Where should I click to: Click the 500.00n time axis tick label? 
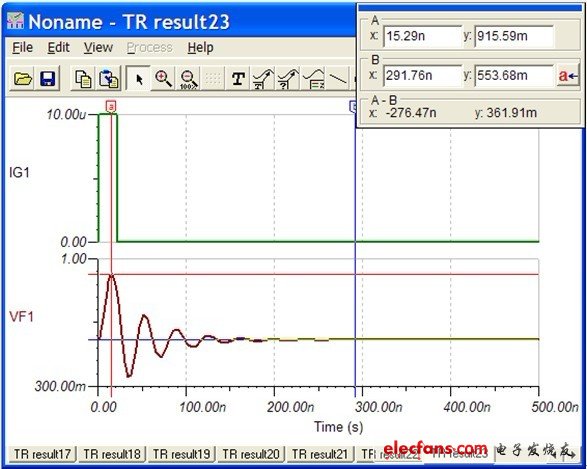pyautogui.click(x=555, y=406)
